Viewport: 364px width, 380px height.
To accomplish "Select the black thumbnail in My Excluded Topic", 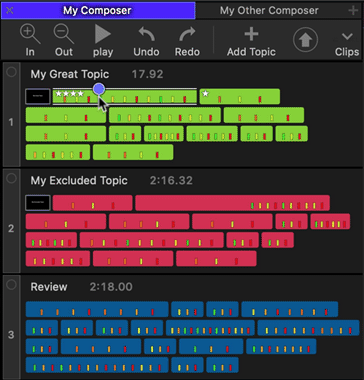I will click(x=38, y=203).
